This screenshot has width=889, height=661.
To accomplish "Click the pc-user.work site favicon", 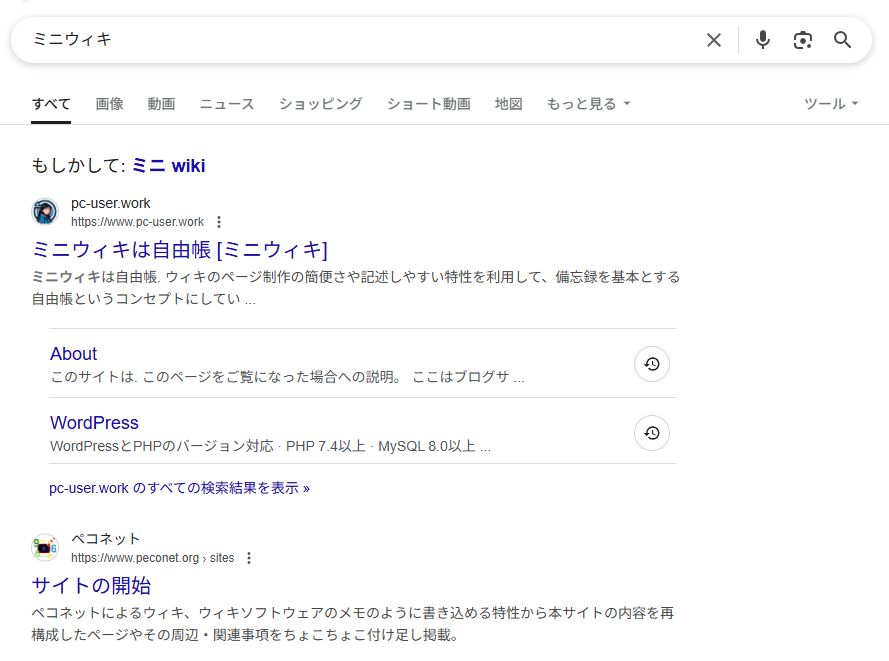I will tap(45, 211).
